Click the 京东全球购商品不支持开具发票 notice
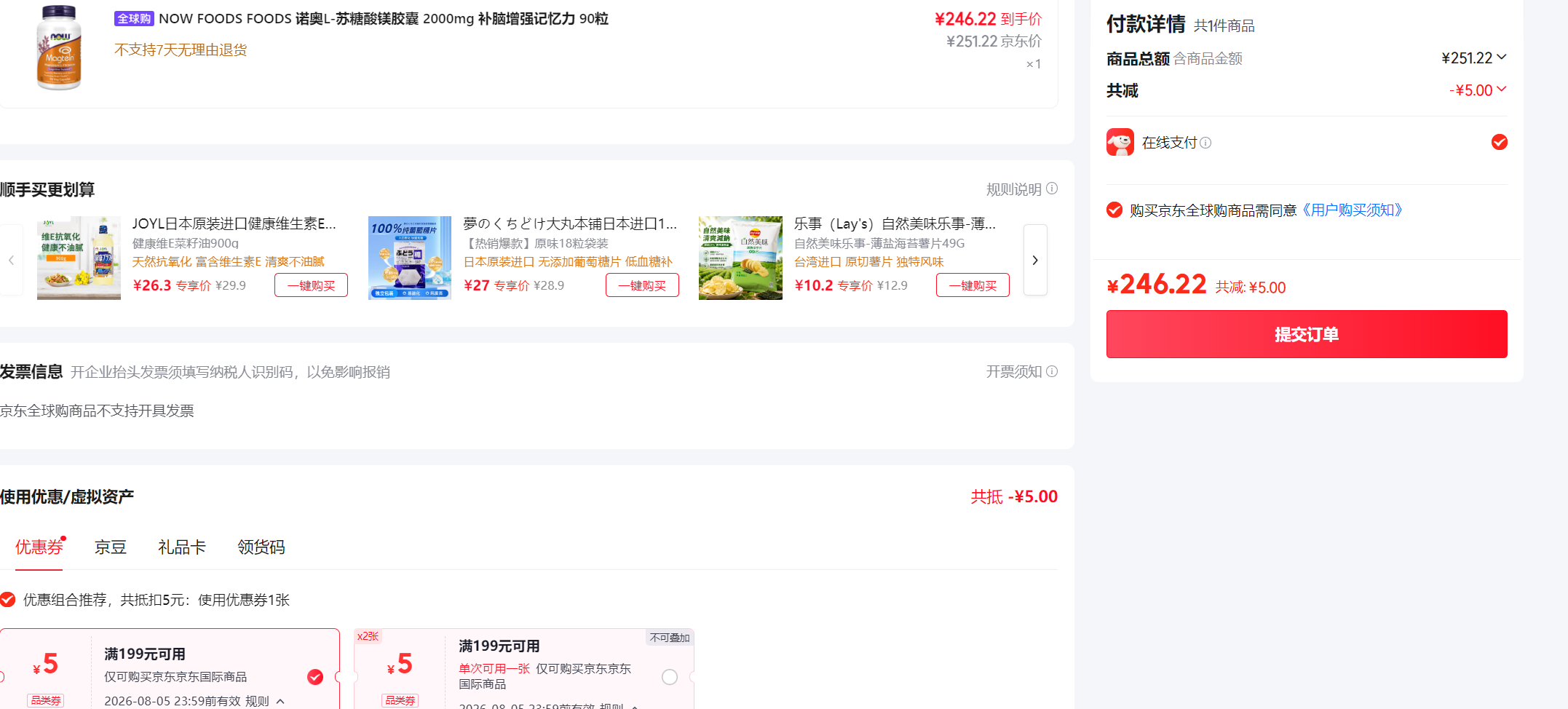The height and width of the screenshot is (709, 1568). pos(97,411)
